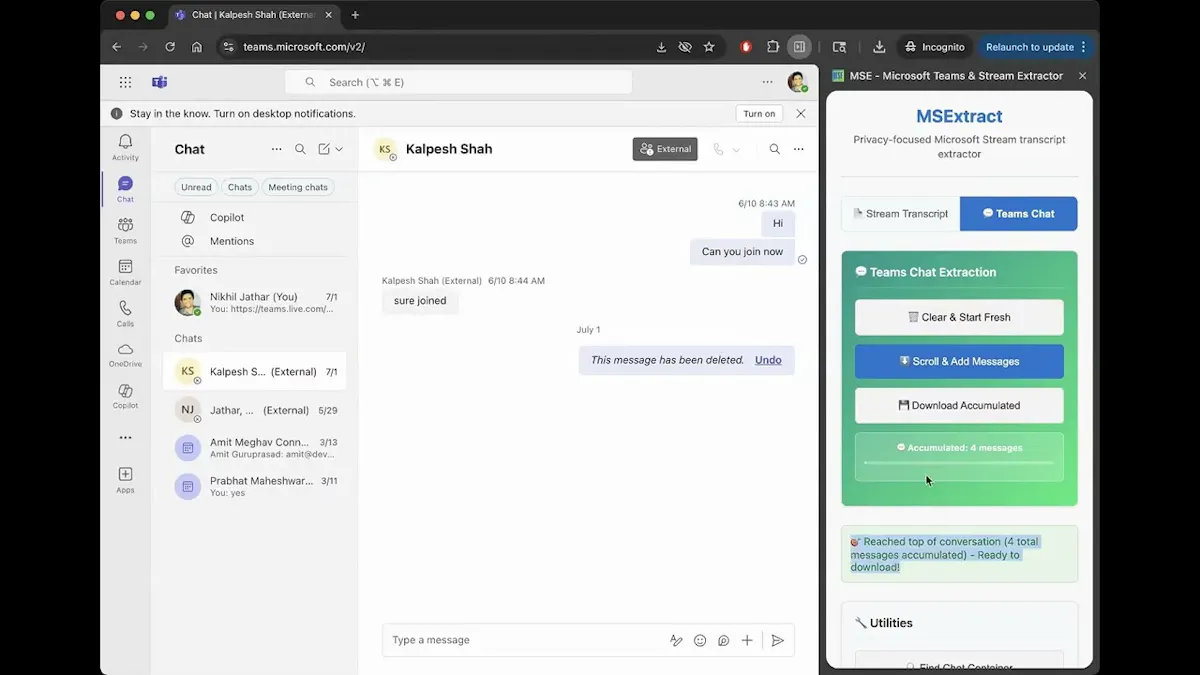Open Apps in the left rail
The height and width of the screenshot is (675, 1200).
point(125,480)
